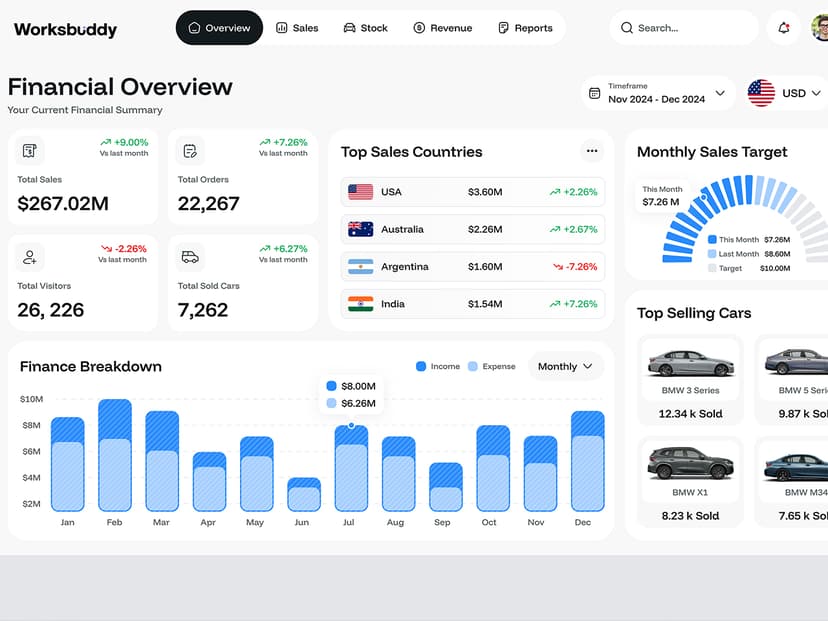The height and width of the screenshot is (621, 828).
Task: Click the Sales tab chart icon
Action: (x=282, y=27)
